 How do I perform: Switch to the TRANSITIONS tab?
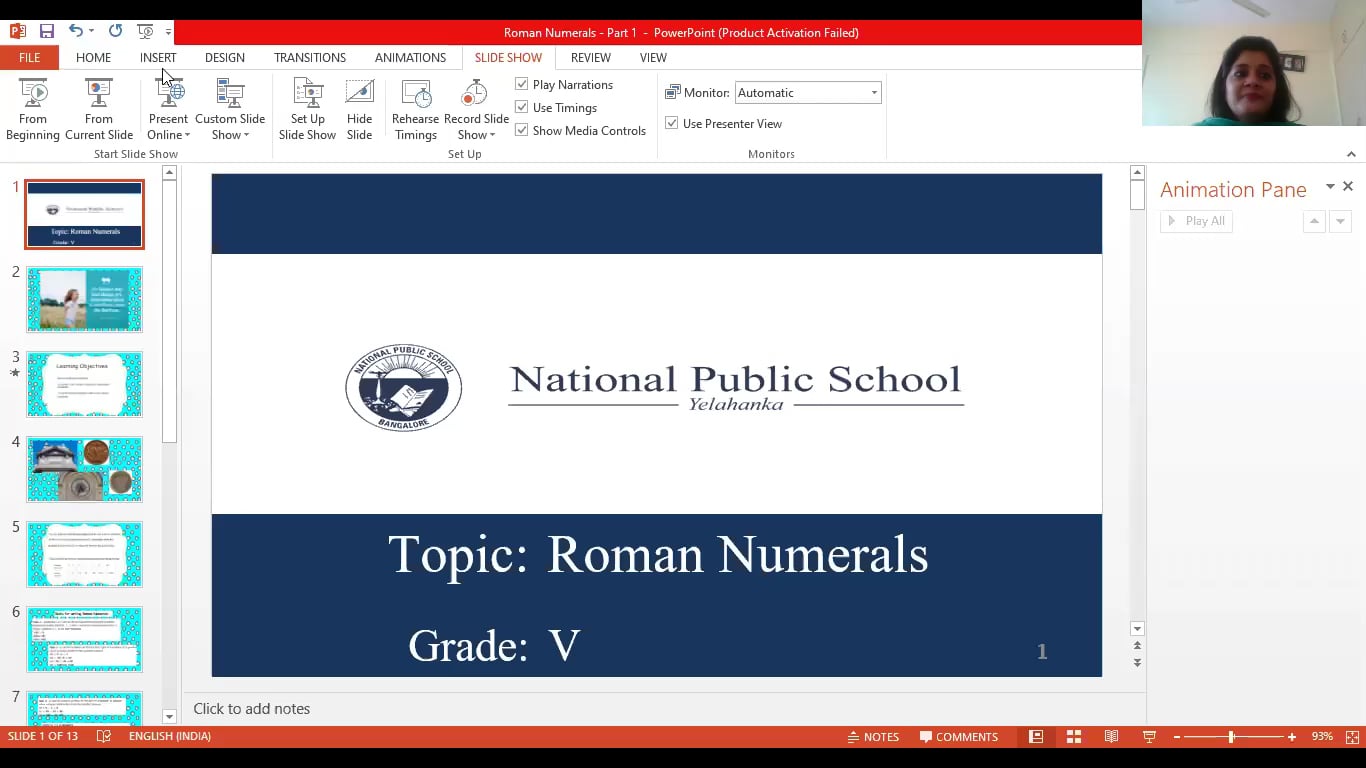(310, 58)
